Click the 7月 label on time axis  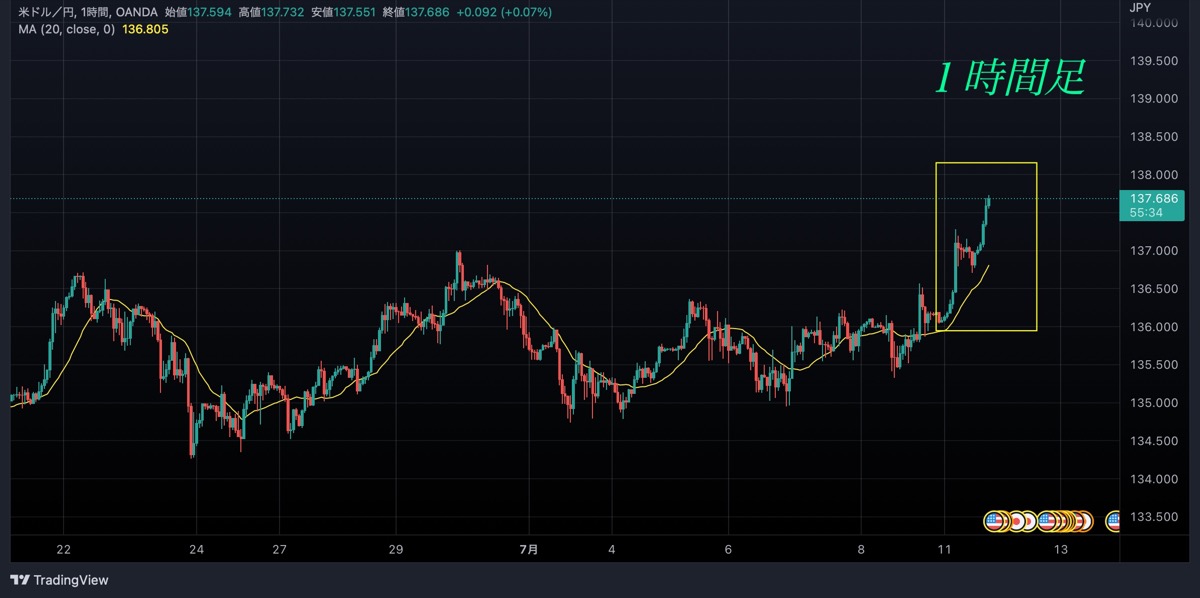coord(529,549)
